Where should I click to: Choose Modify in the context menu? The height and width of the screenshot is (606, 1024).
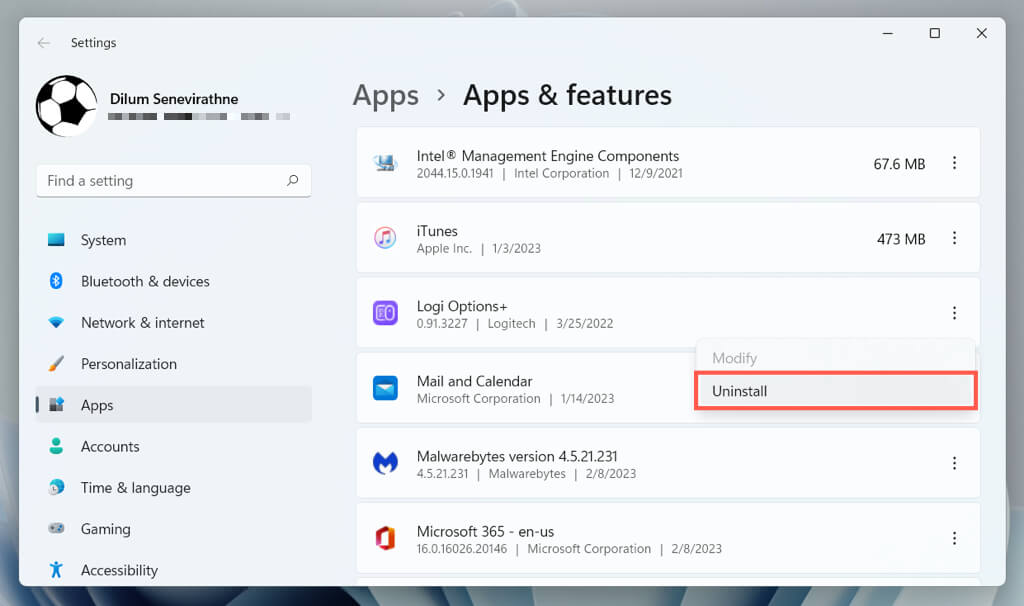click(x=734, y=358)
